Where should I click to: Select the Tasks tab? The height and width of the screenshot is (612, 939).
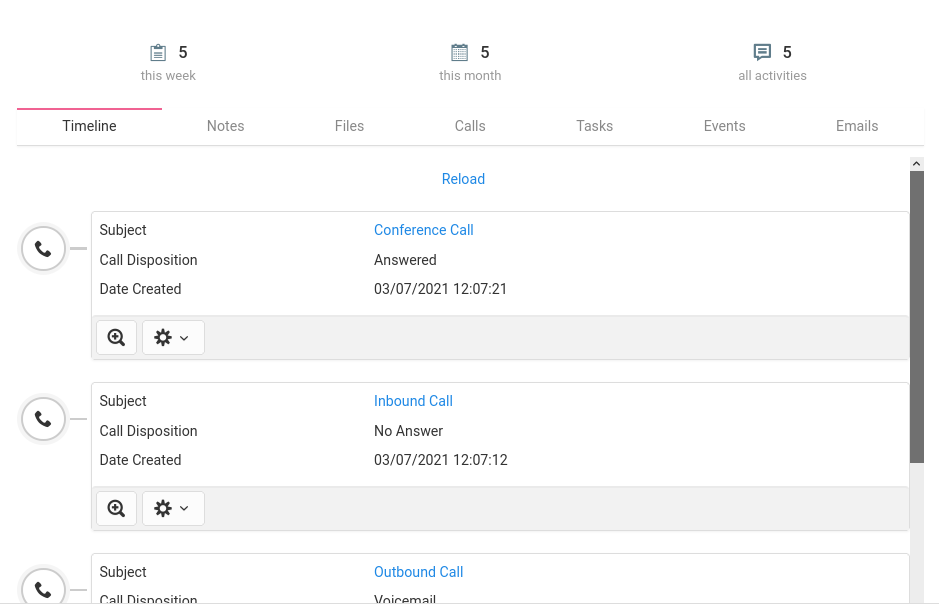[x=594, y=126]
